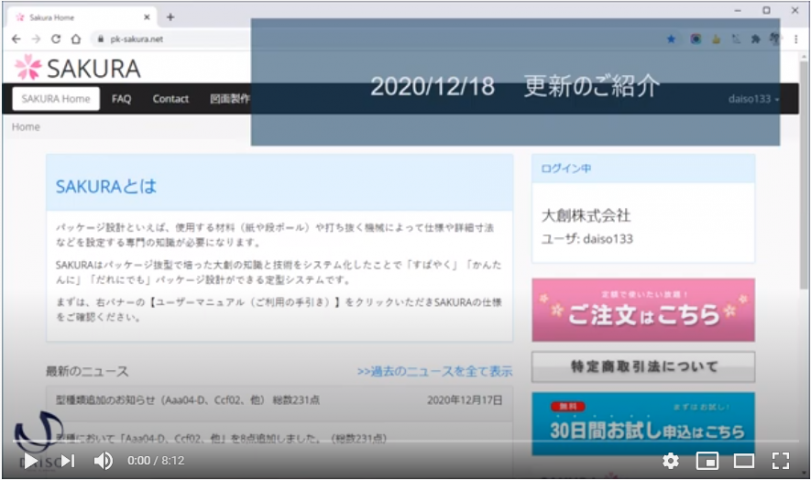Click the SAKURAとは heading
The width and height of the screenshot is (811, 480).
[x=106, y=187]
